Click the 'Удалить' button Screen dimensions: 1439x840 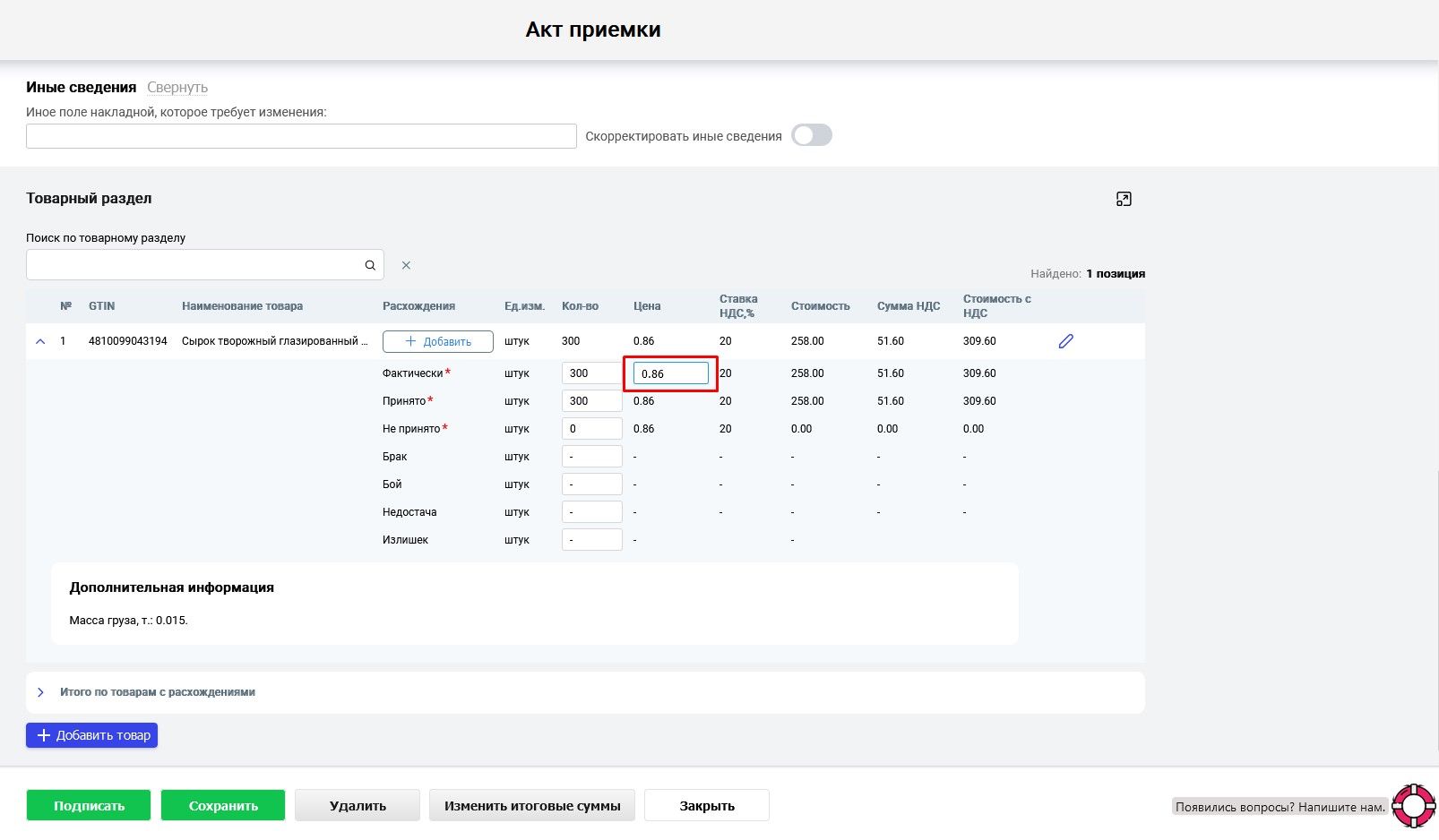pos(358,805)
